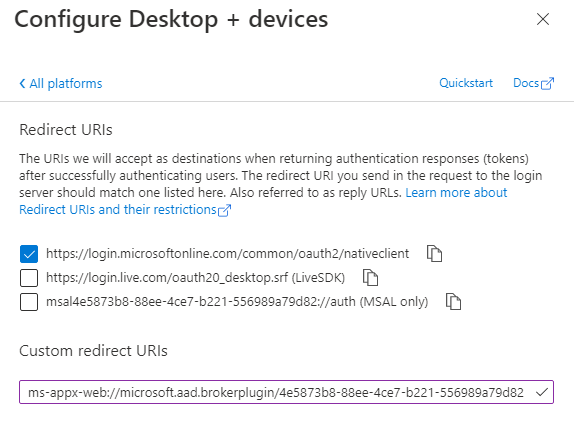Image resolution: width=574 pixels, height=424 pixels.
Task: Check the msal auth (MSAL only) checkbox
Action: (29, 302)
